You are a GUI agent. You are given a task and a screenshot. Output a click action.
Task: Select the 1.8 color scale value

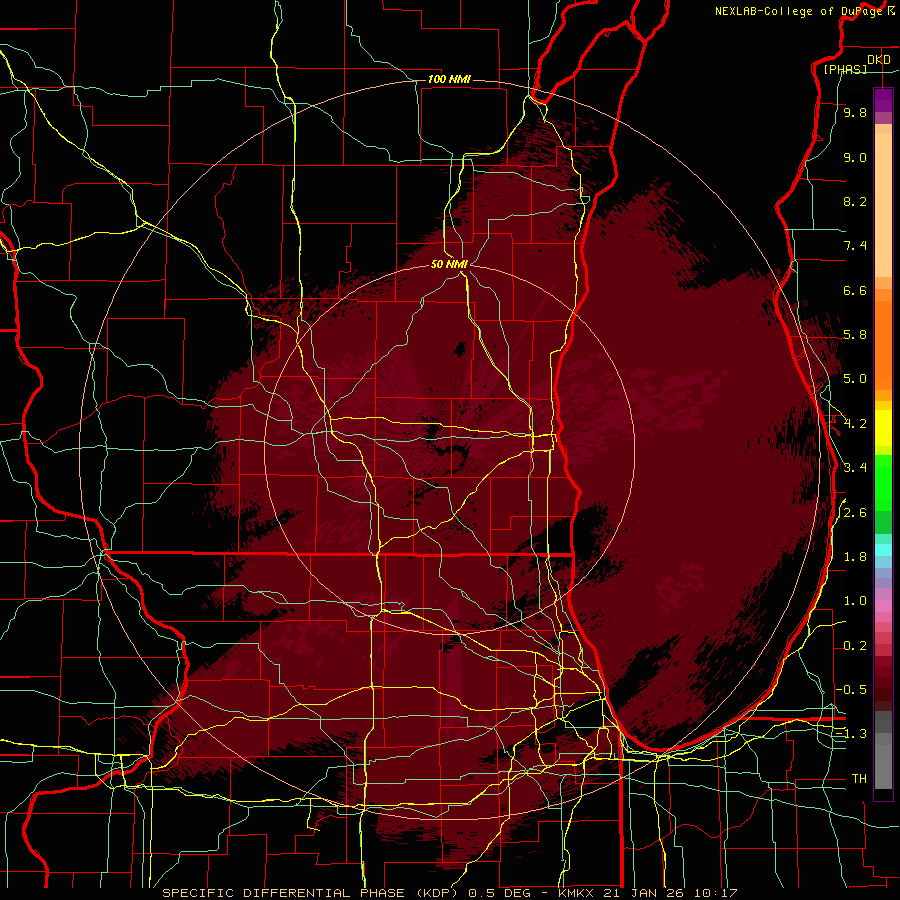click(855, 557)
